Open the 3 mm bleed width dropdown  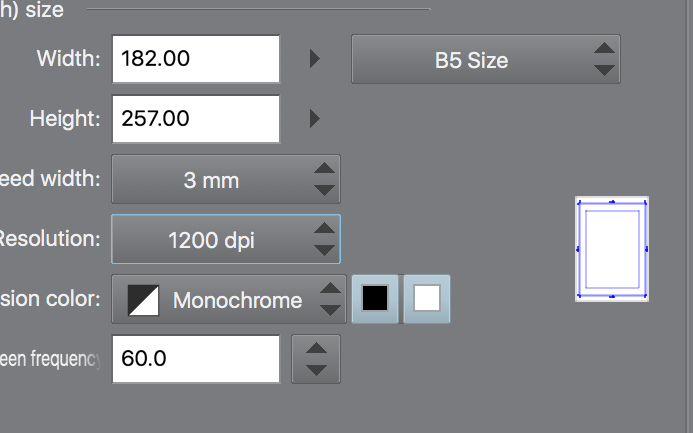[x=225, y=180]
